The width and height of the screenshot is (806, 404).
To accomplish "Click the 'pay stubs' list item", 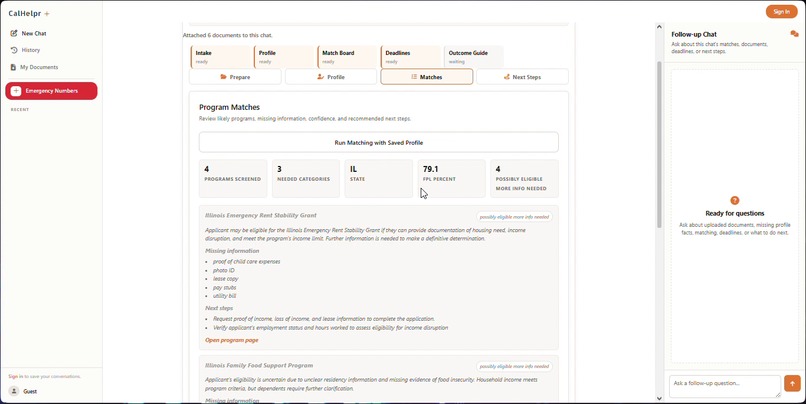I will coord(225,287).
